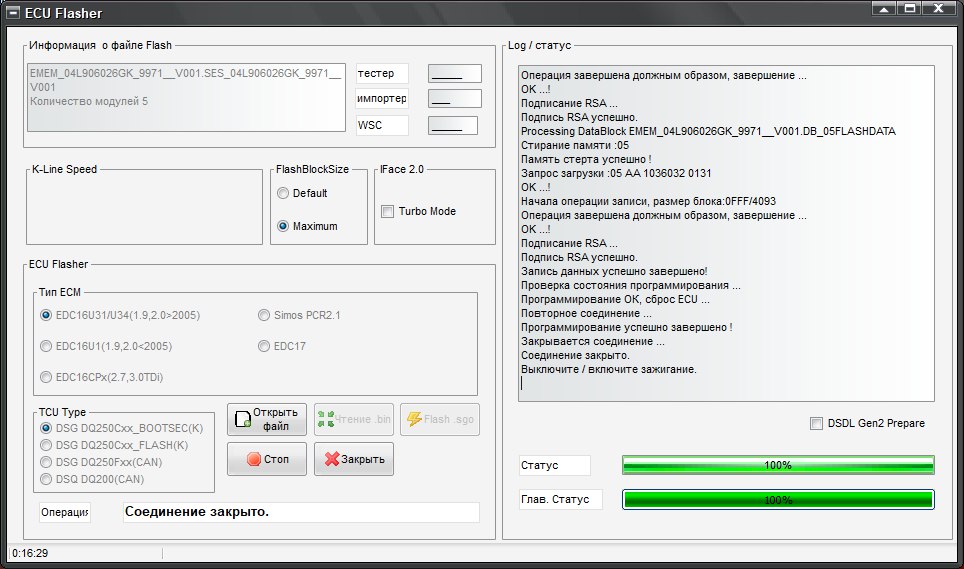Image resolution: width=964 pixels, height=569 pixels.
Task: Click log line 'Программирование успешно завершено !'
Action: (x=626, y=328)
